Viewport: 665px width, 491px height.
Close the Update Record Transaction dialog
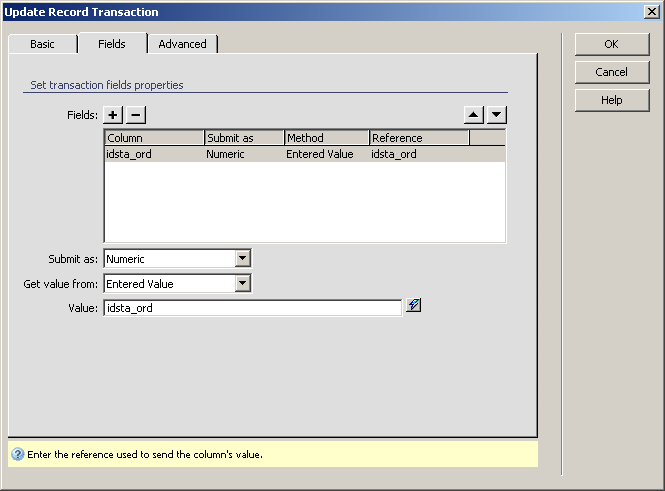coord(651,11)
